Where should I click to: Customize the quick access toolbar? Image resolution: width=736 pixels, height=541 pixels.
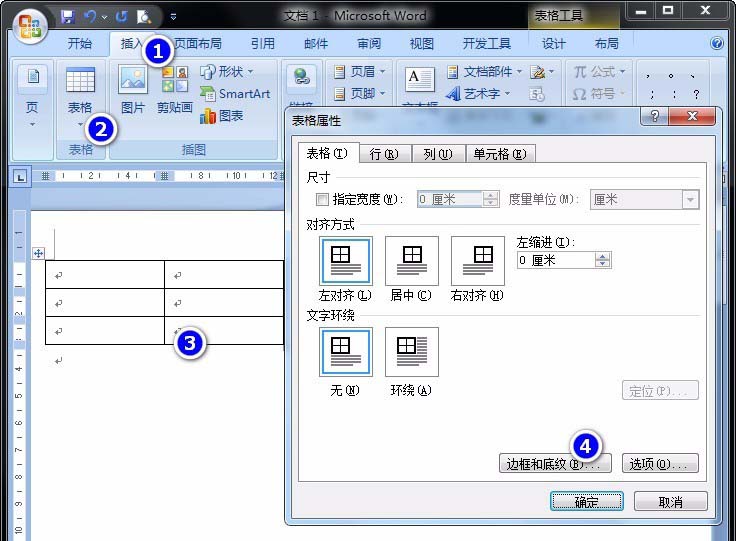pos(173,17)
